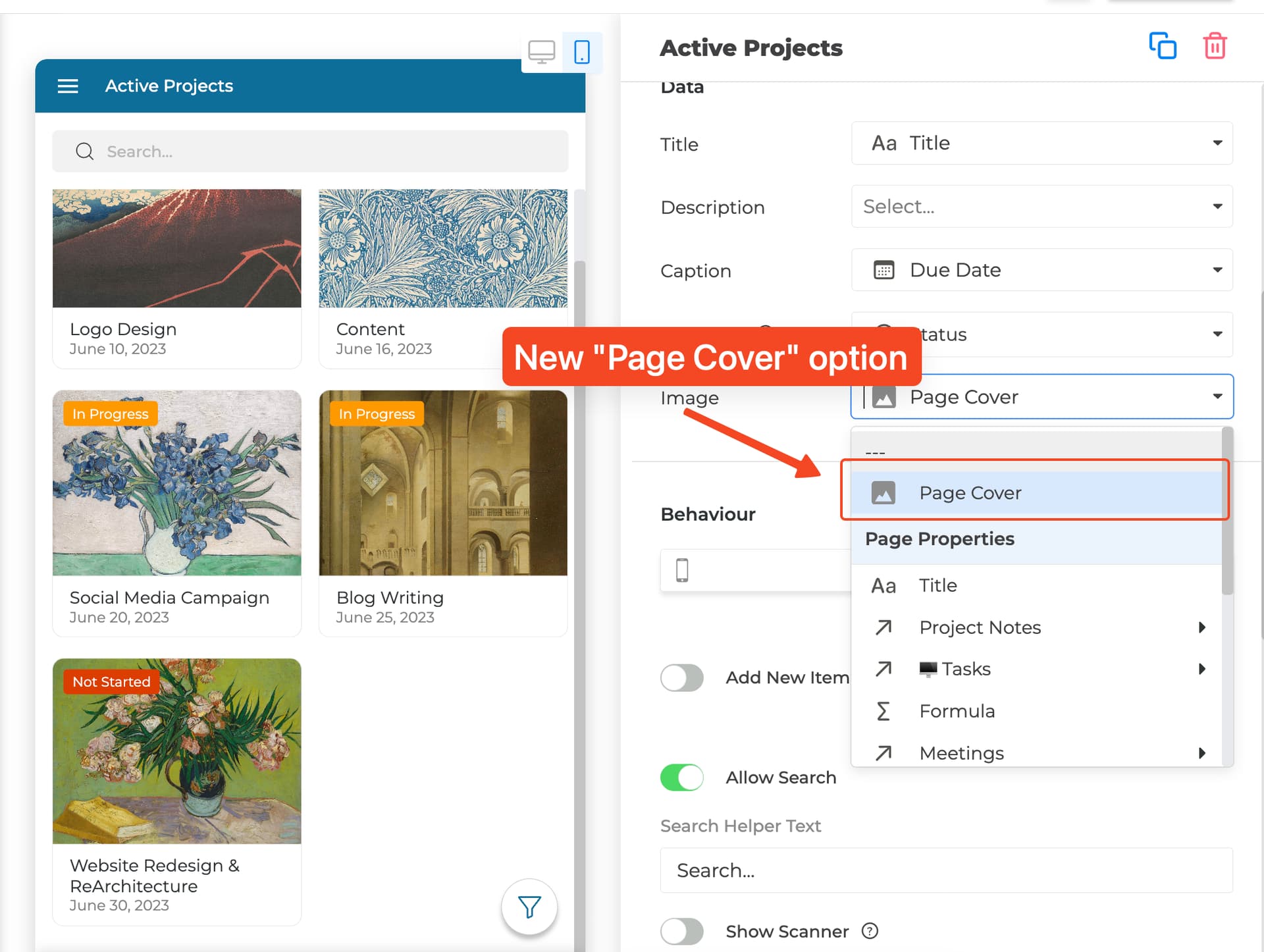
Task: Switch to desktop preview icon
Action: coord(542,52)
